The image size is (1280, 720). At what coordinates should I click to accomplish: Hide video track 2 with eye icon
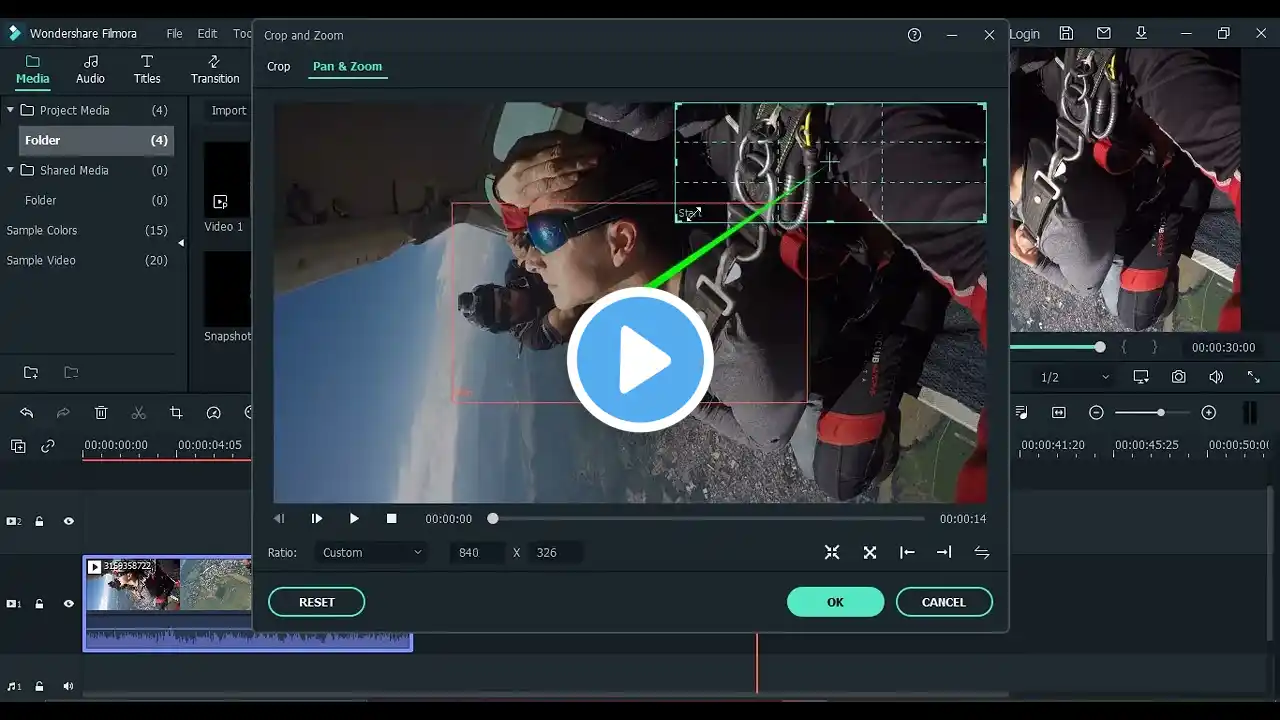tap(69, 521)
